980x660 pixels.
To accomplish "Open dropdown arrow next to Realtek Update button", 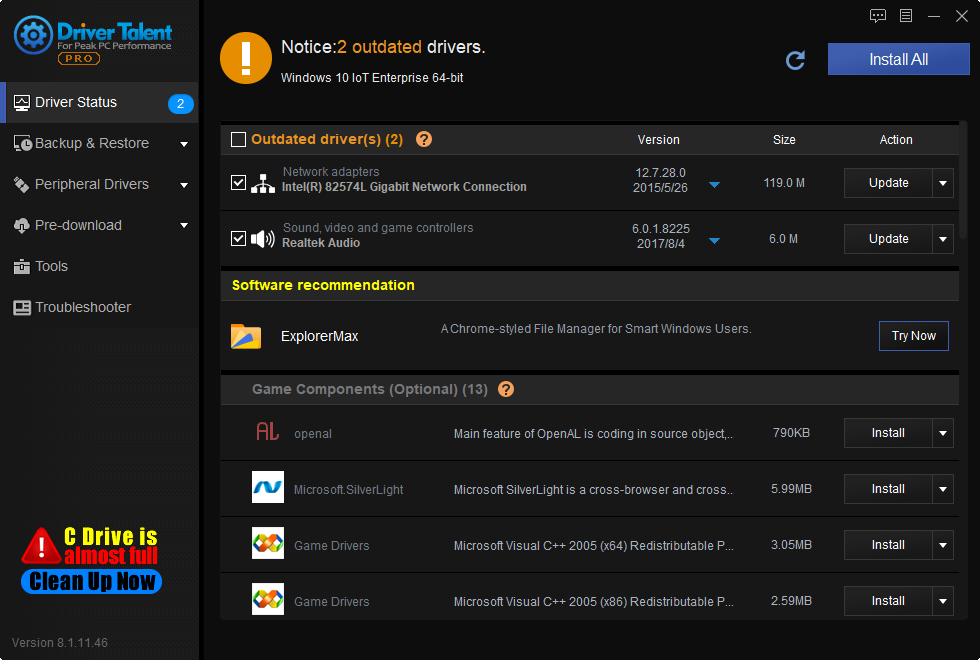I will [943, 239].
